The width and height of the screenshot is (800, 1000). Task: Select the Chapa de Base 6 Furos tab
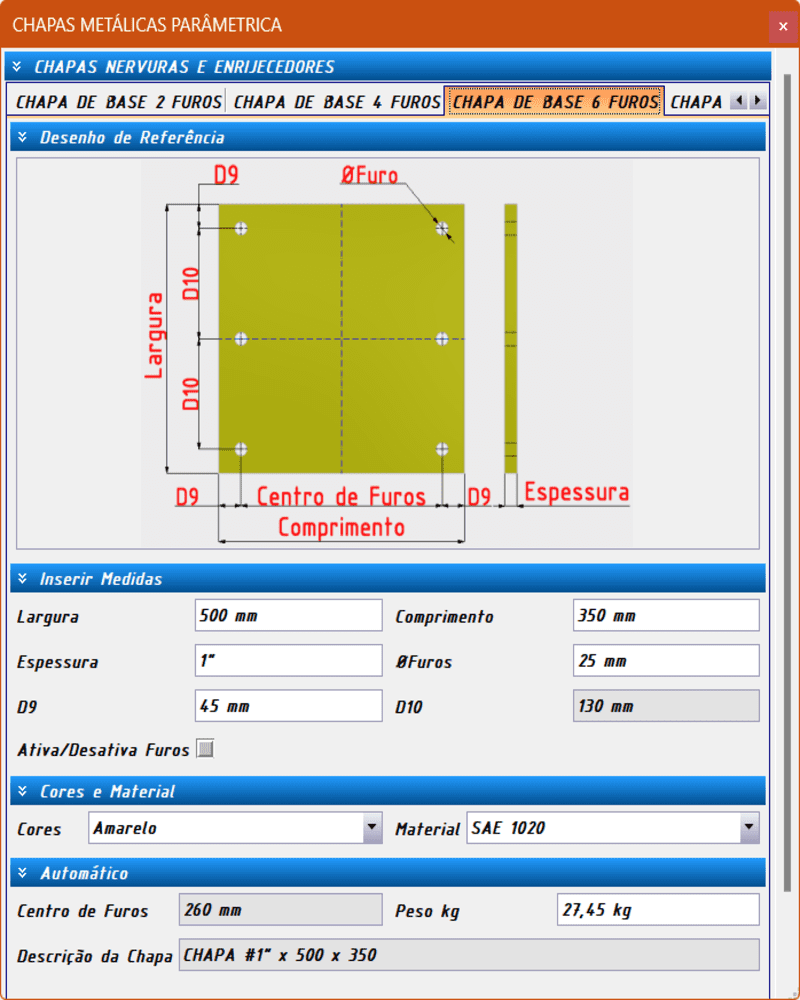pos(555,102)
